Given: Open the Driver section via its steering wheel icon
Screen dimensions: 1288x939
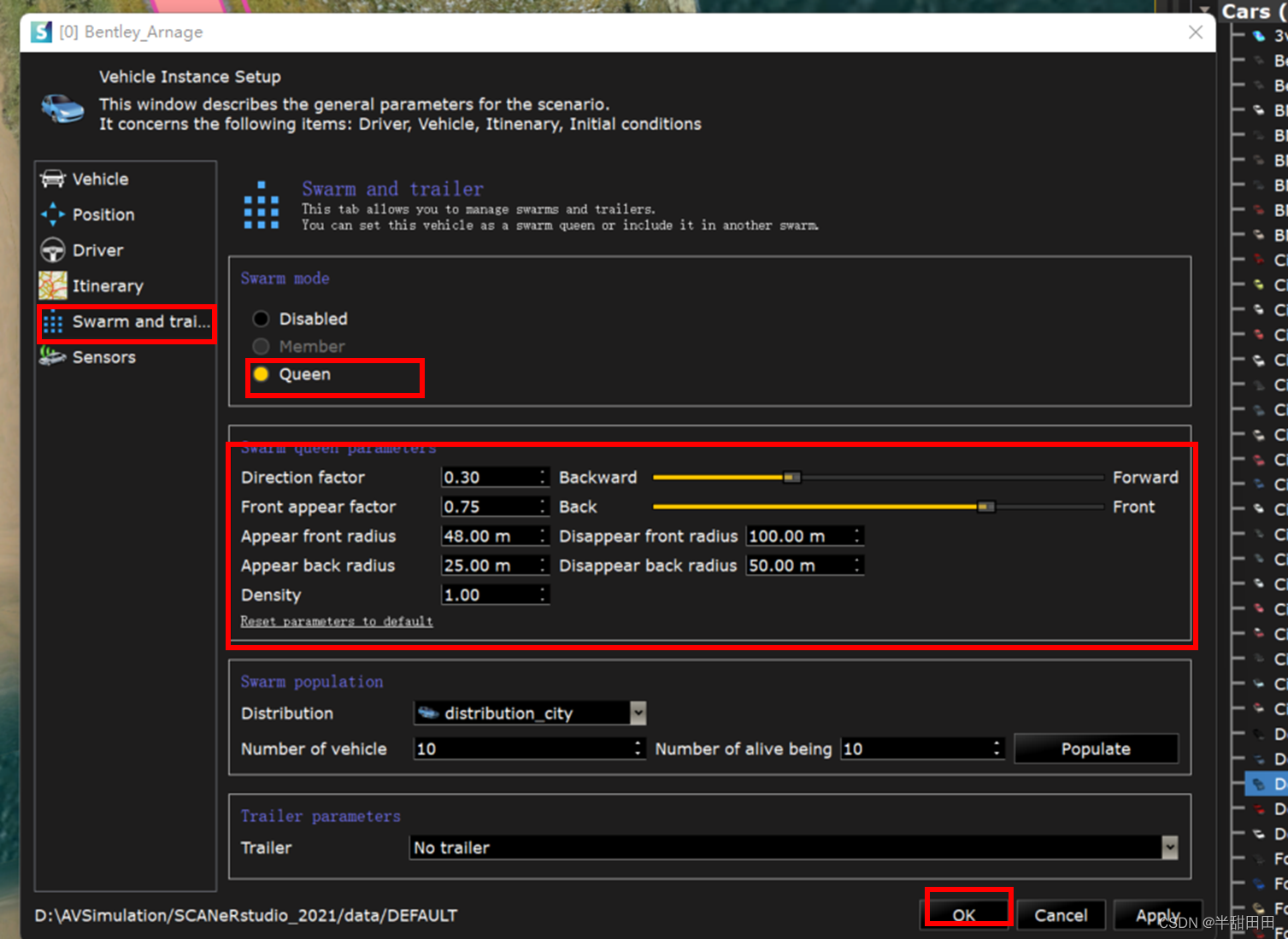Looking at the screenshot, I should (53, 250).
